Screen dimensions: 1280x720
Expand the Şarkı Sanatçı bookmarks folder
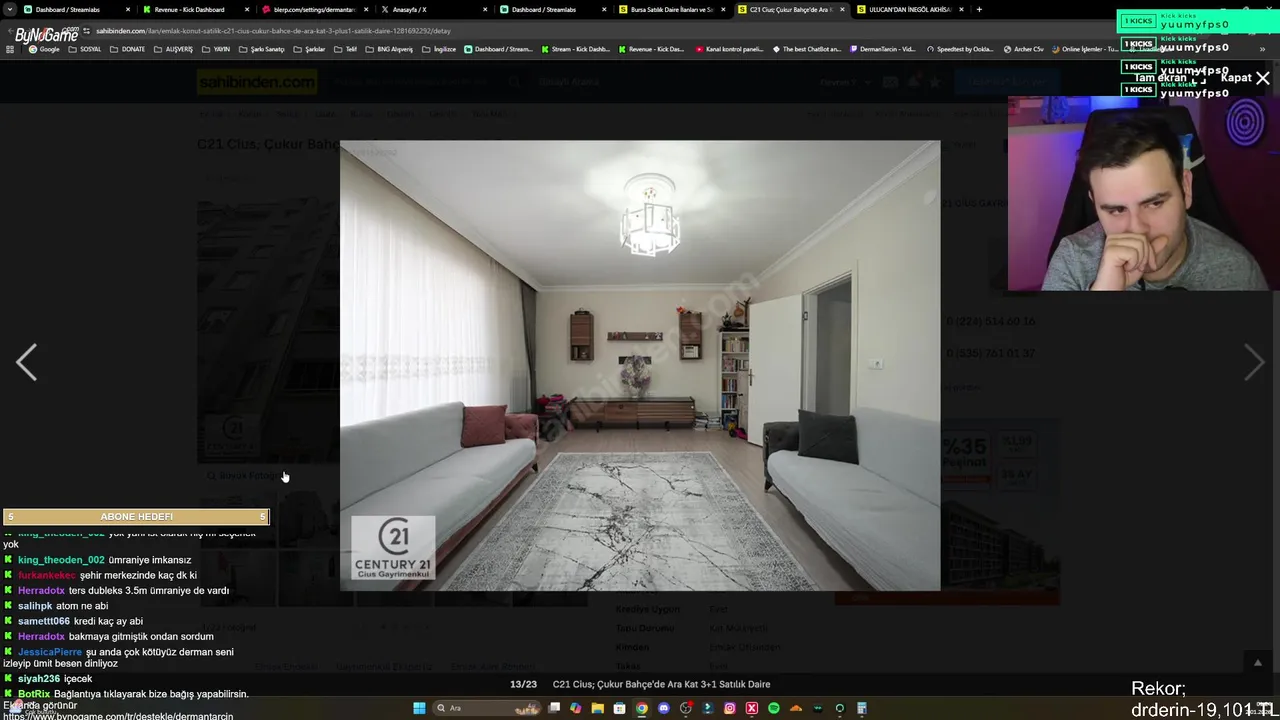[x=262, y=49]
